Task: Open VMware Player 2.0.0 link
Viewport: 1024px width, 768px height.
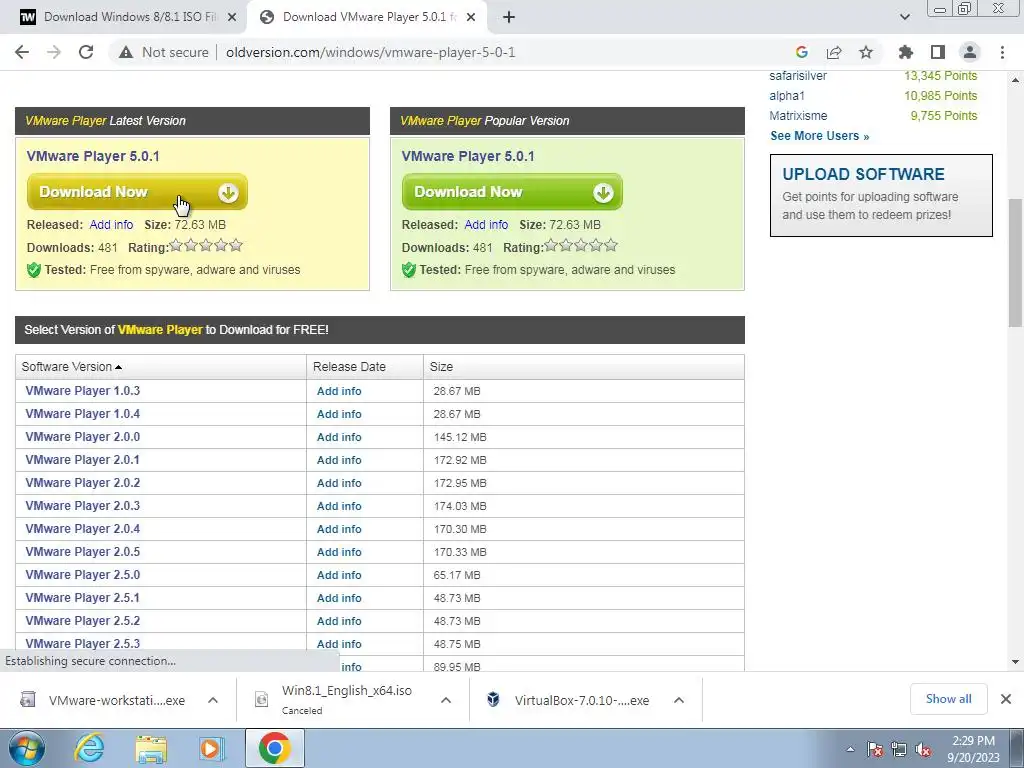Action: pos(82,437)
